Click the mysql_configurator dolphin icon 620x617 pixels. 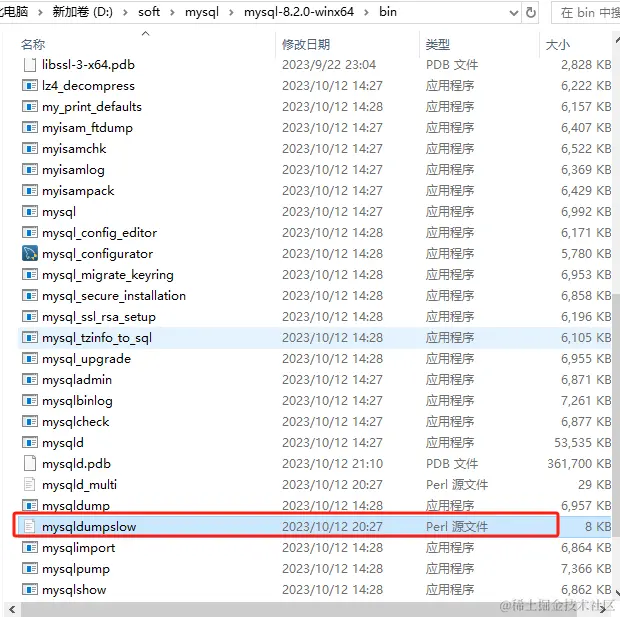(x=30, y=253)
